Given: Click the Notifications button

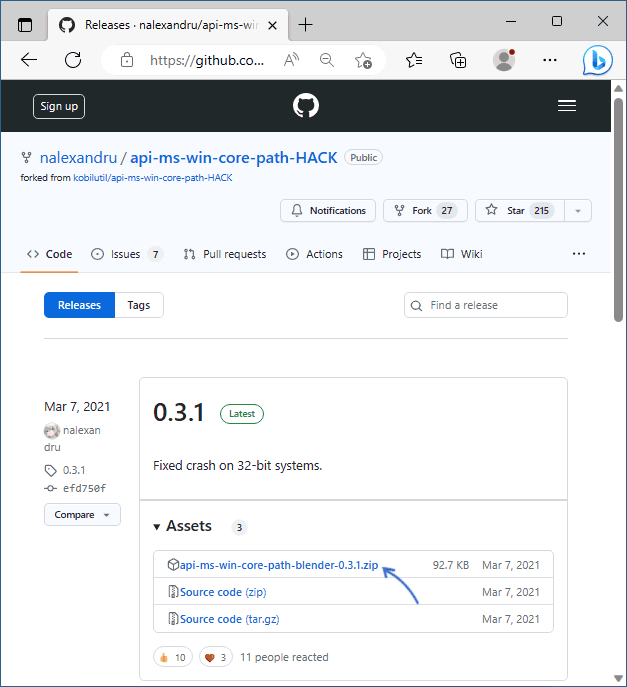Looking at the screenshot, I should 328,211.
